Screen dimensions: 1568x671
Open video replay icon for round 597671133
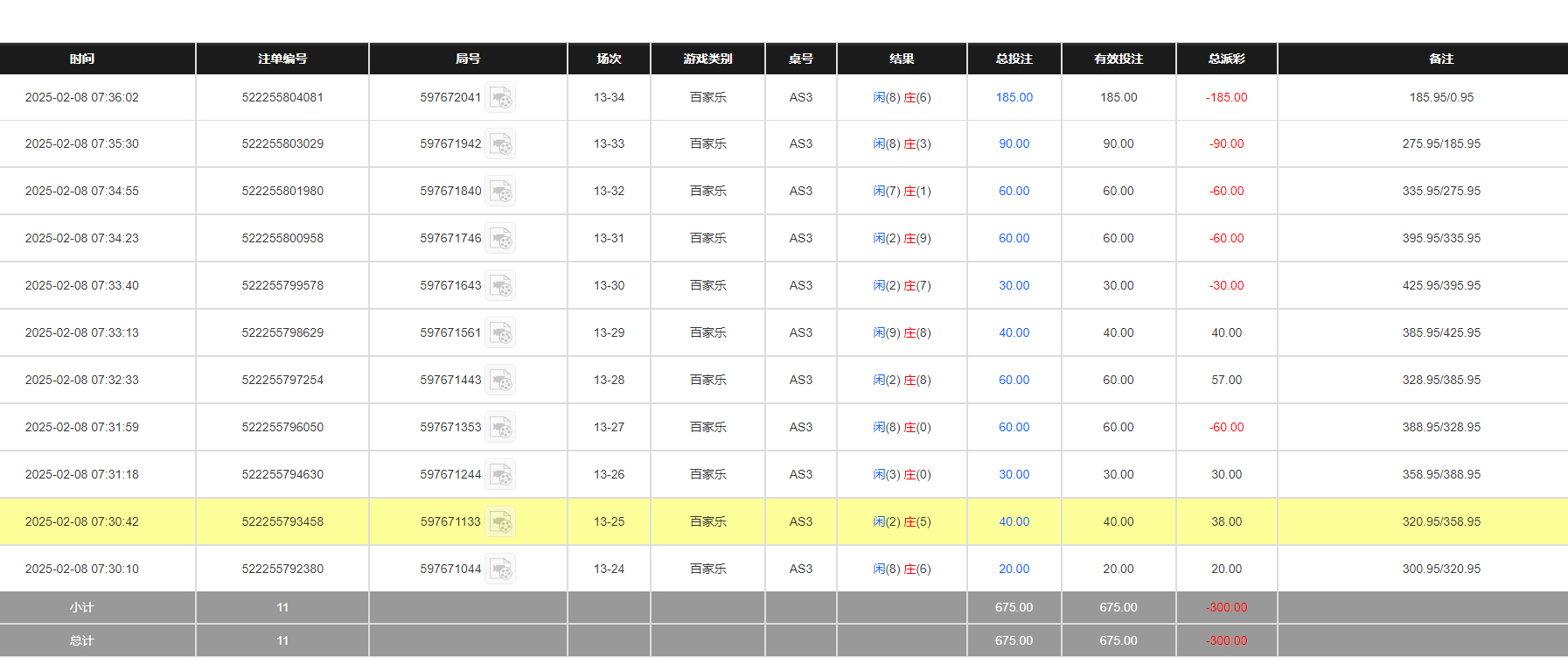point(500,521)
